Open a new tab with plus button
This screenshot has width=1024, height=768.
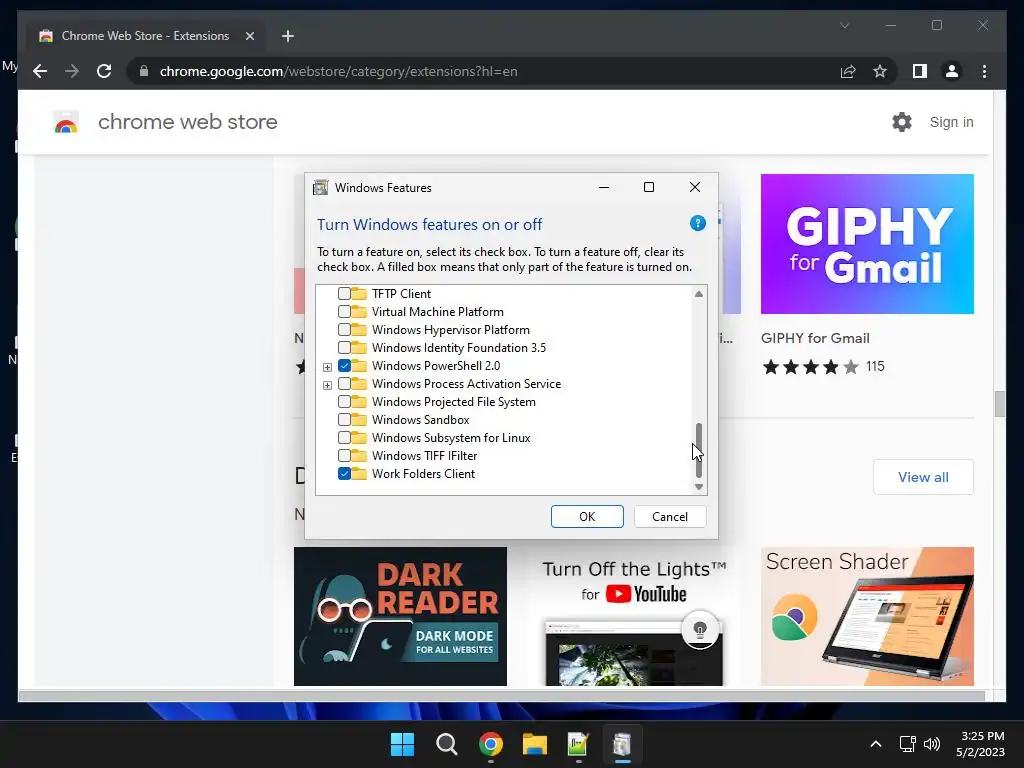288,36
